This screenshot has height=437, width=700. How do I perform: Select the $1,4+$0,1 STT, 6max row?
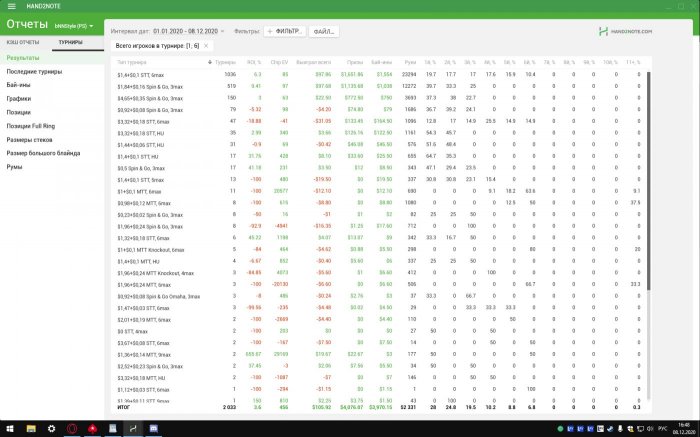click(379, 75)
